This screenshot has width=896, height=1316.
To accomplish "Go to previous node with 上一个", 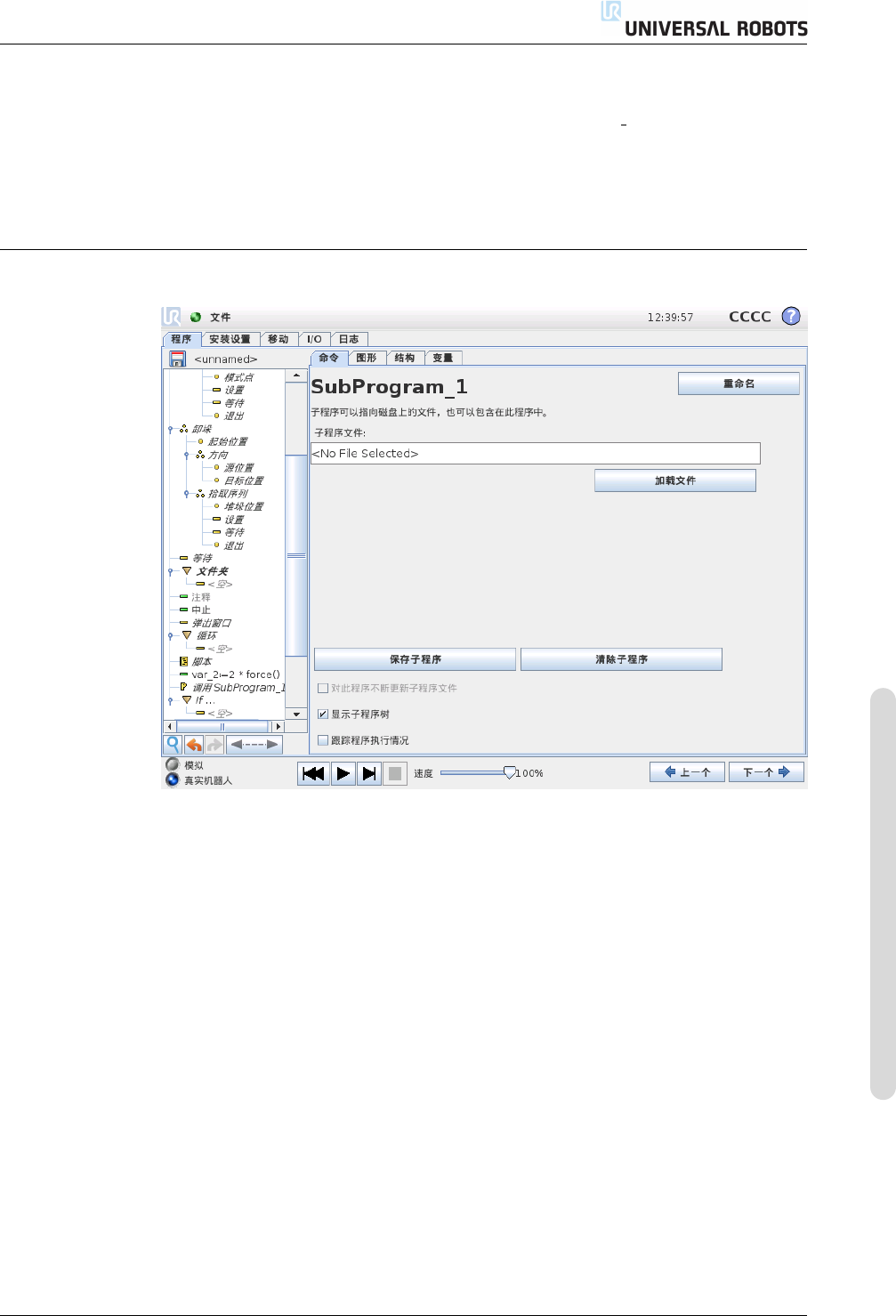I will tap(687, 772).
